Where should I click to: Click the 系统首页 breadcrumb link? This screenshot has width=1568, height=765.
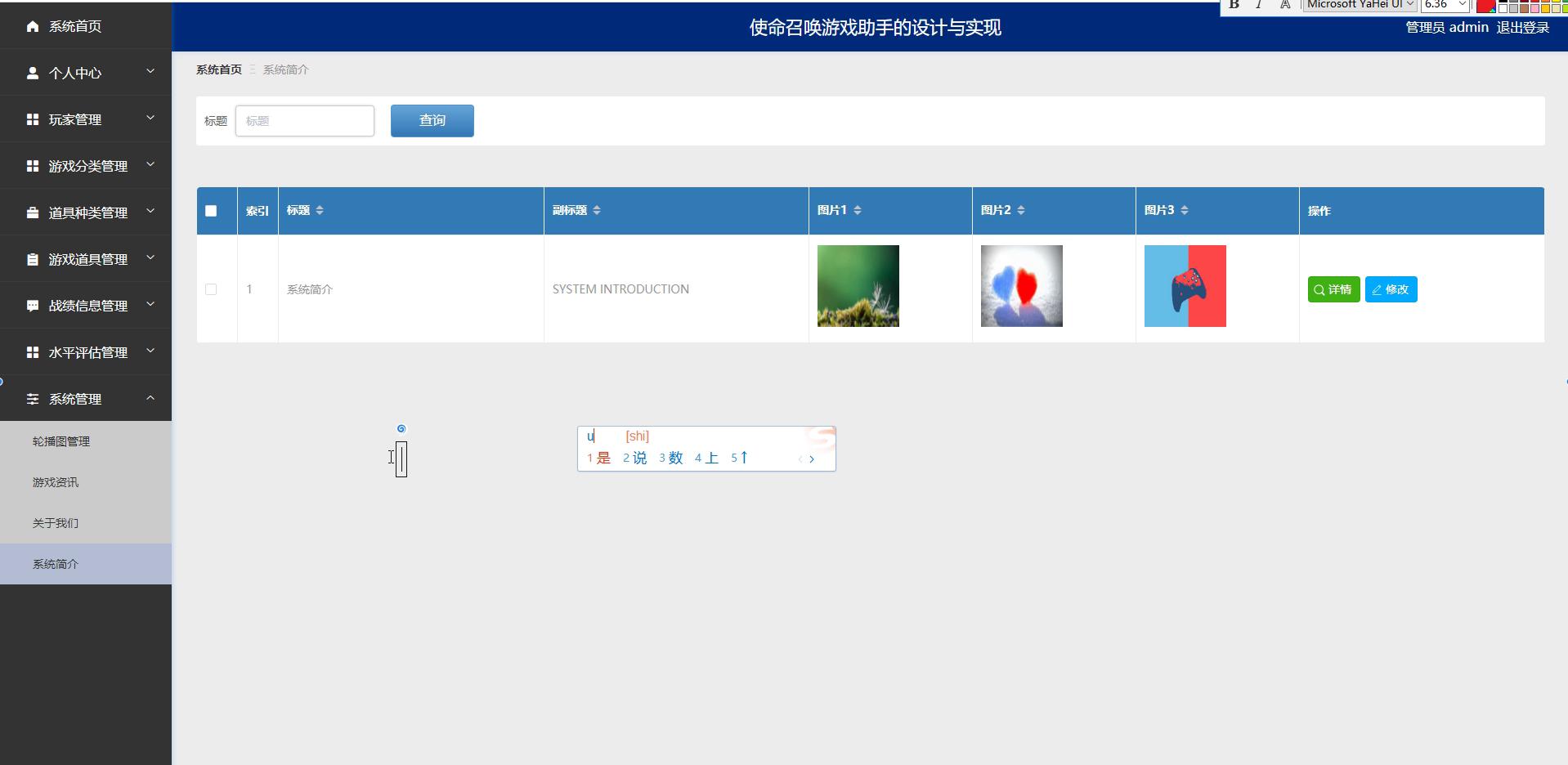point(219,69)
